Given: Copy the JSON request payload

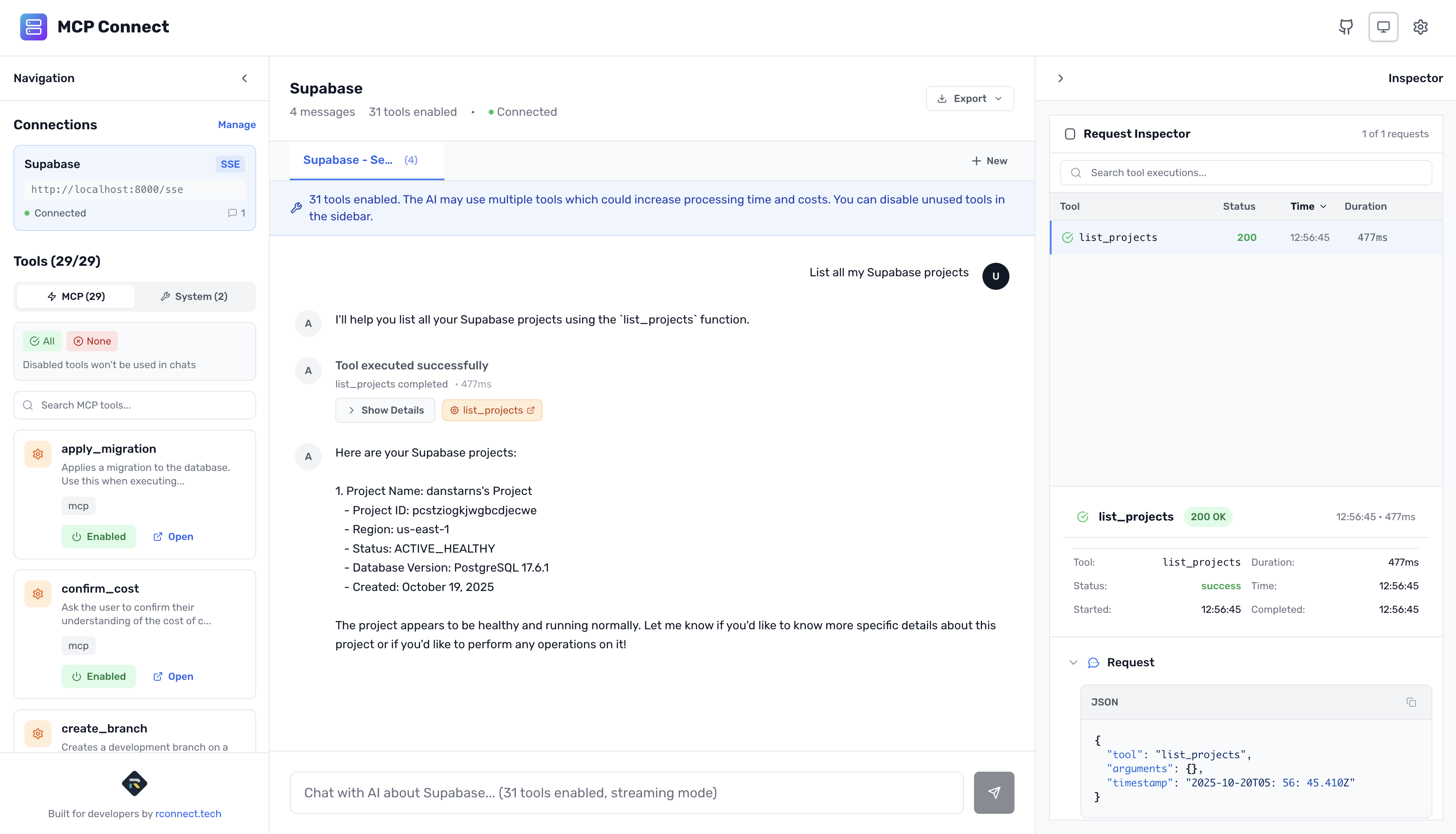Looking at the screenshot, I should point(1411,702).
